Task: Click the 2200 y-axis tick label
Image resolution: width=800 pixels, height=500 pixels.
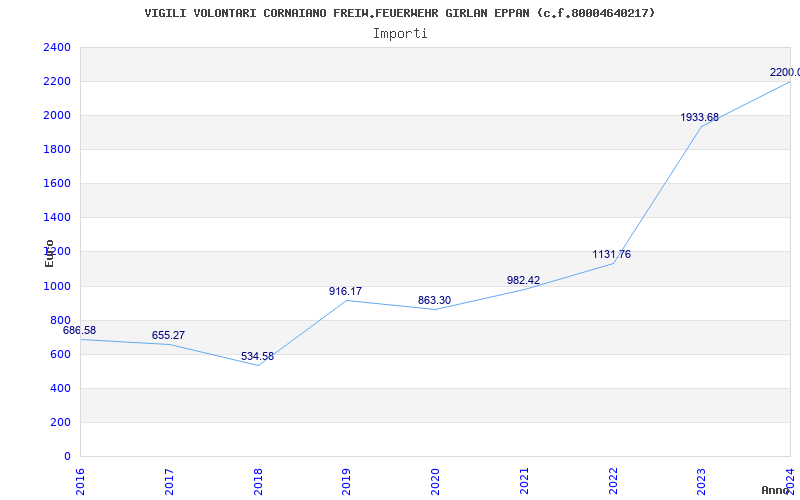Action: pyautogui.click(x=57, y=82)
